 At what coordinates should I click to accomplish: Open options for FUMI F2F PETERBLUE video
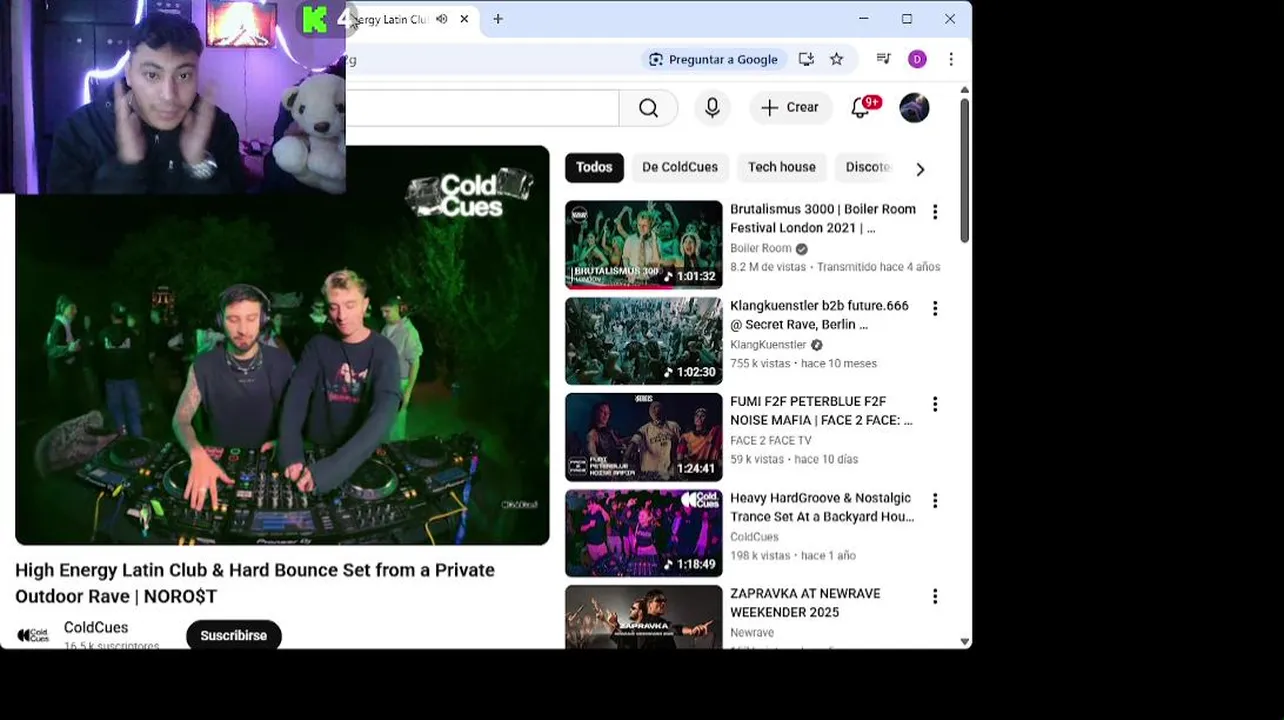click(935, 404)
